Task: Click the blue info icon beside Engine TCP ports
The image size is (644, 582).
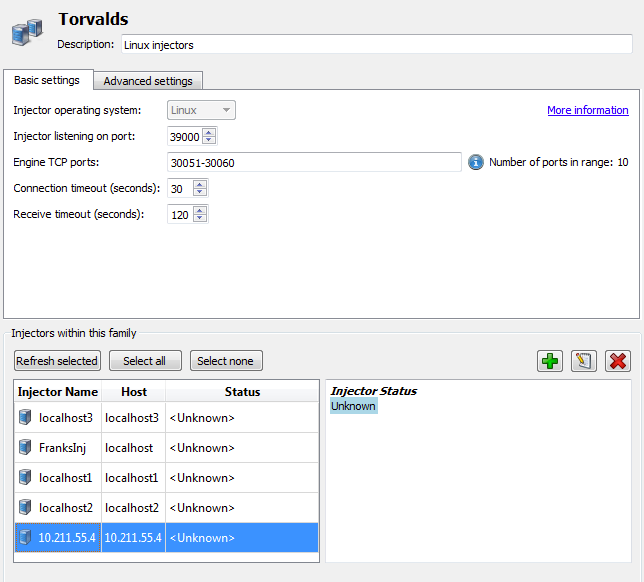Action: (x=476, y=162)
